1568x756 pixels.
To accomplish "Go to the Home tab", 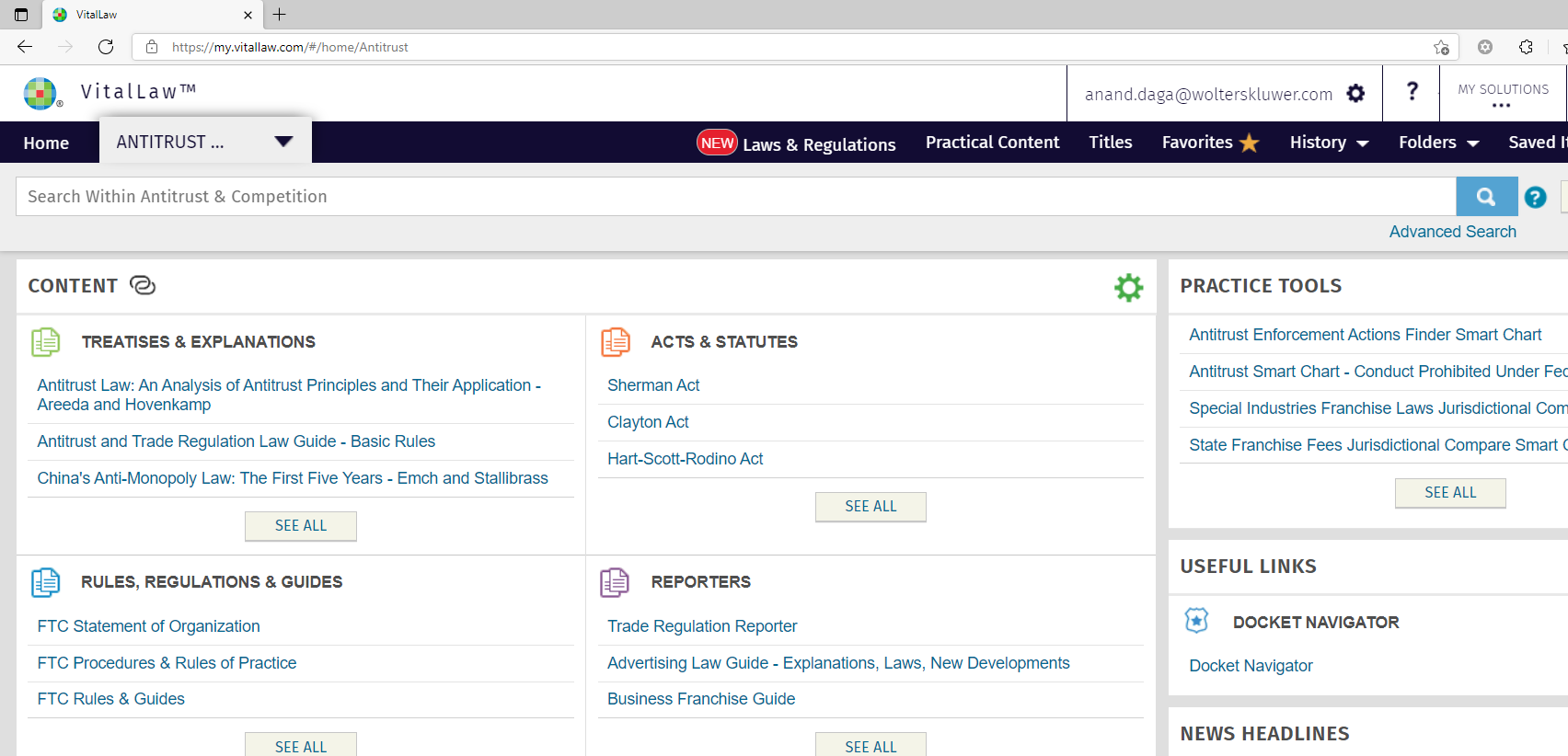I will (46, 143).
